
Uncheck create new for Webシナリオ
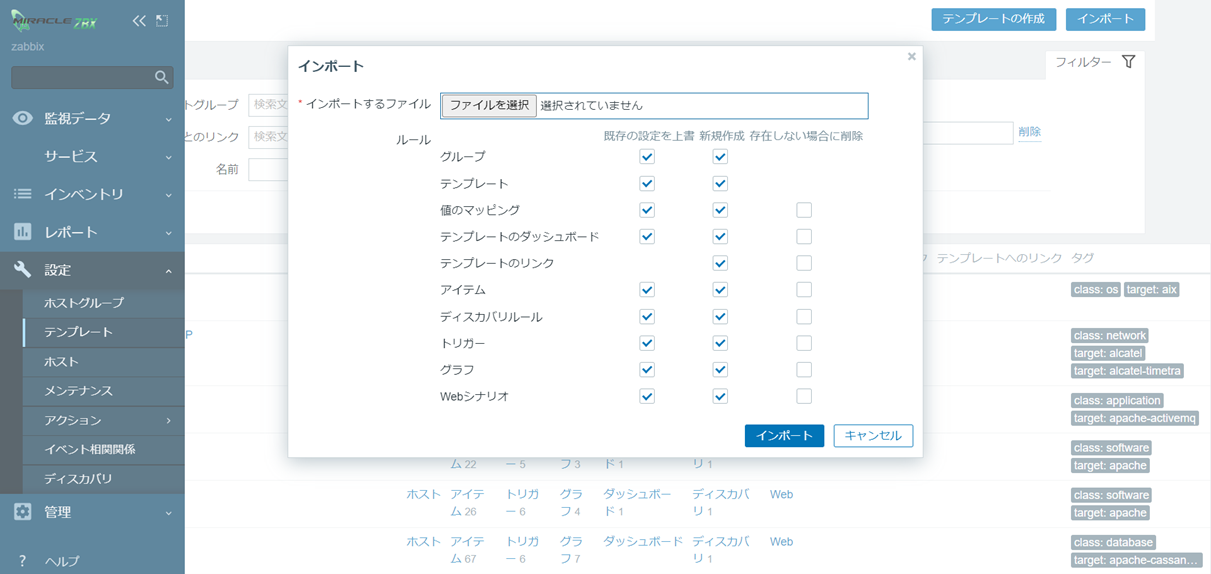[x=720, y=396]
